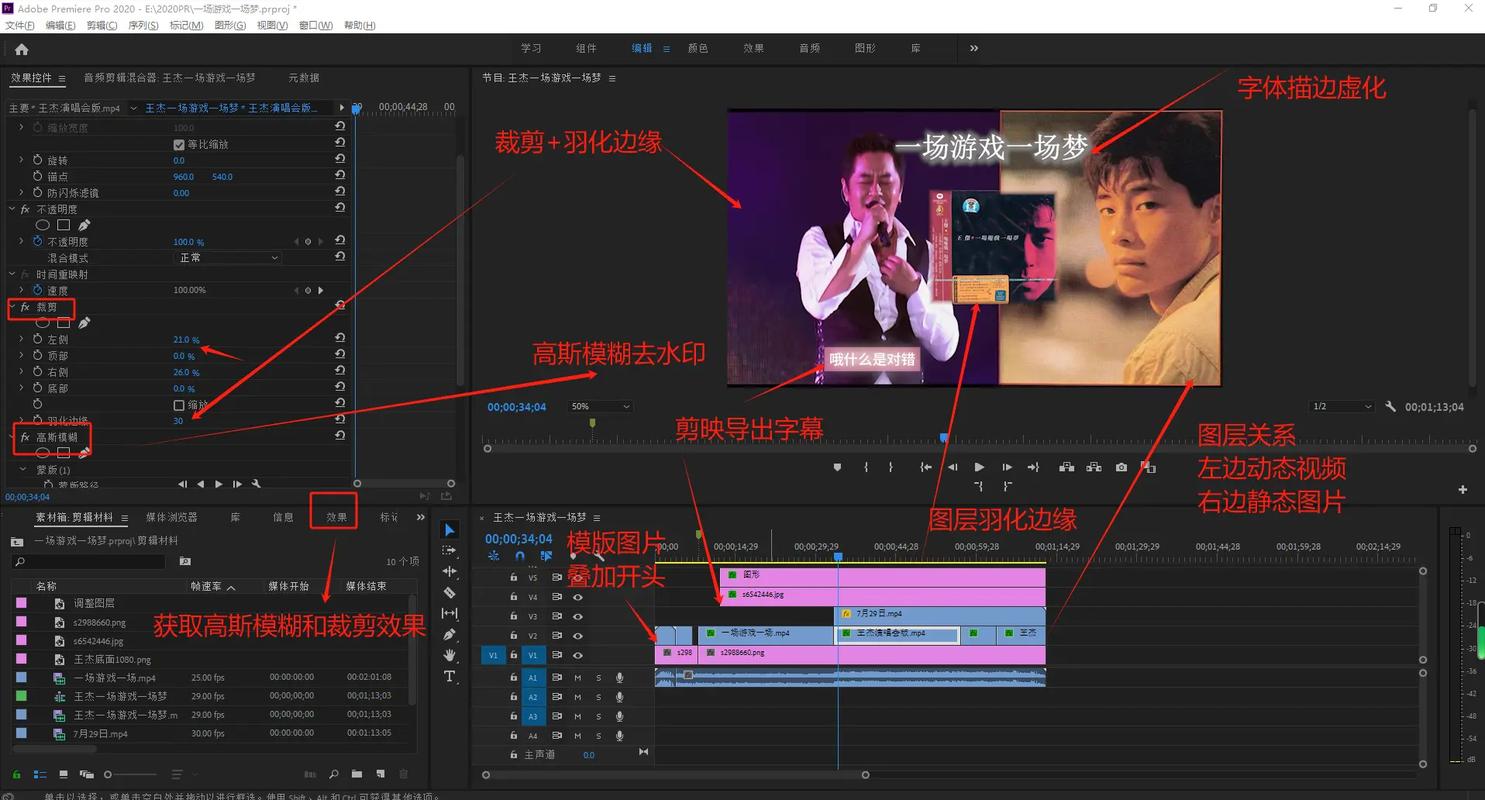Adjust the project panel thumbnail zoom slider
Image resolution: width=1485 pixels, height=800 pixels.
click(x=131, y=774)
